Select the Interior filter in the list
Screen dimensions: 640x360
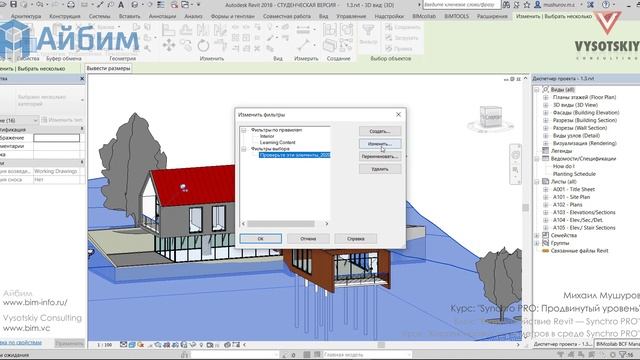click(267, 136)
